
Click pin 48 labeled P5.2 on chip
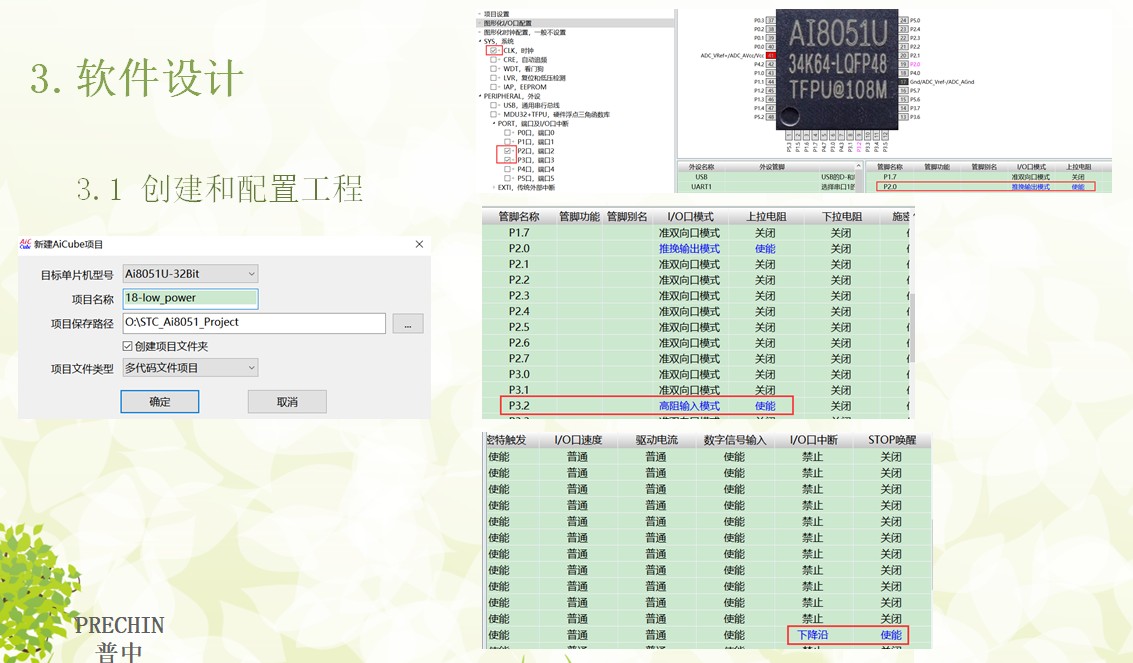[x=771, y=117]
